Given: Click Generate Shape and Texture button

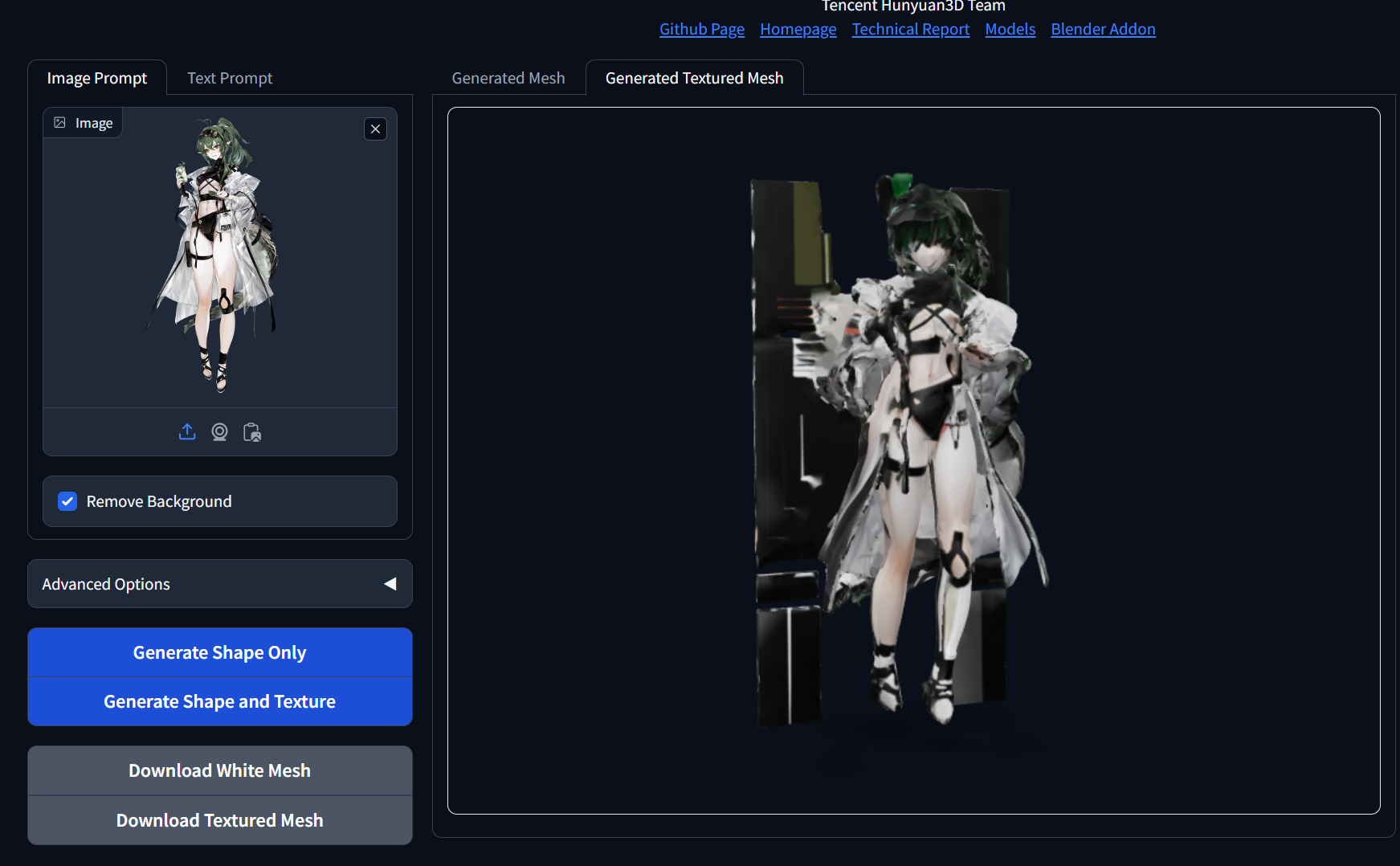Looking at the screenshot, I should (220, 701).
